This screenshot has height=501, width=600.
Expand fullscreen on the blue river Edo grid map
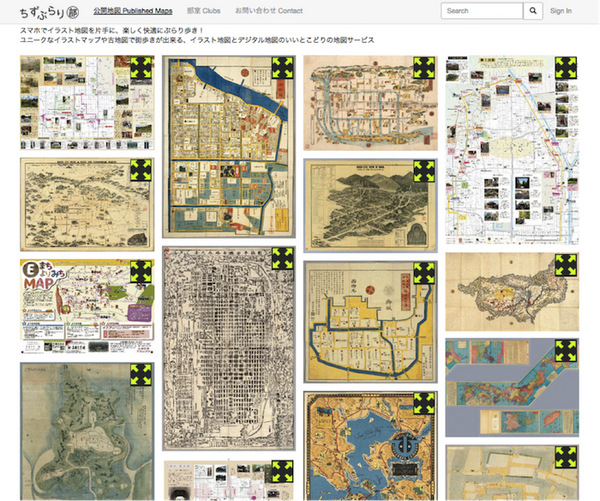[x=283, y=68]
